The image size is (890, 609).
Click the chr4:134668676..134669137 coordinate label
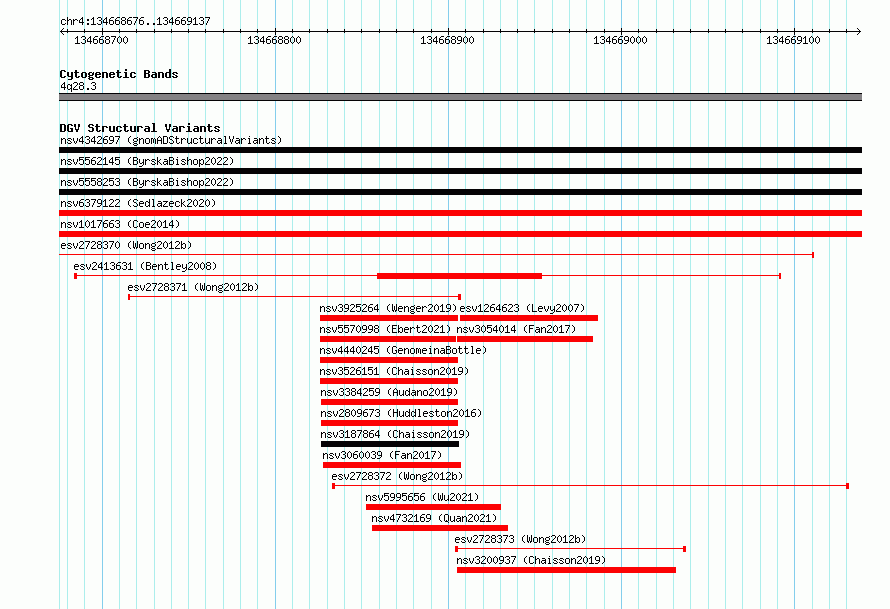coord(135,21)
